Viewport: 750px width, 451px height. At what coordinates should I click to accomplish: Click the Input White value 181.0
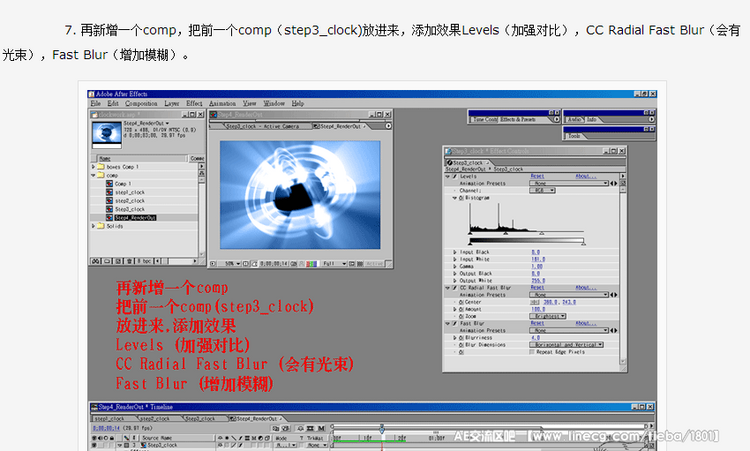click(538, 259)
